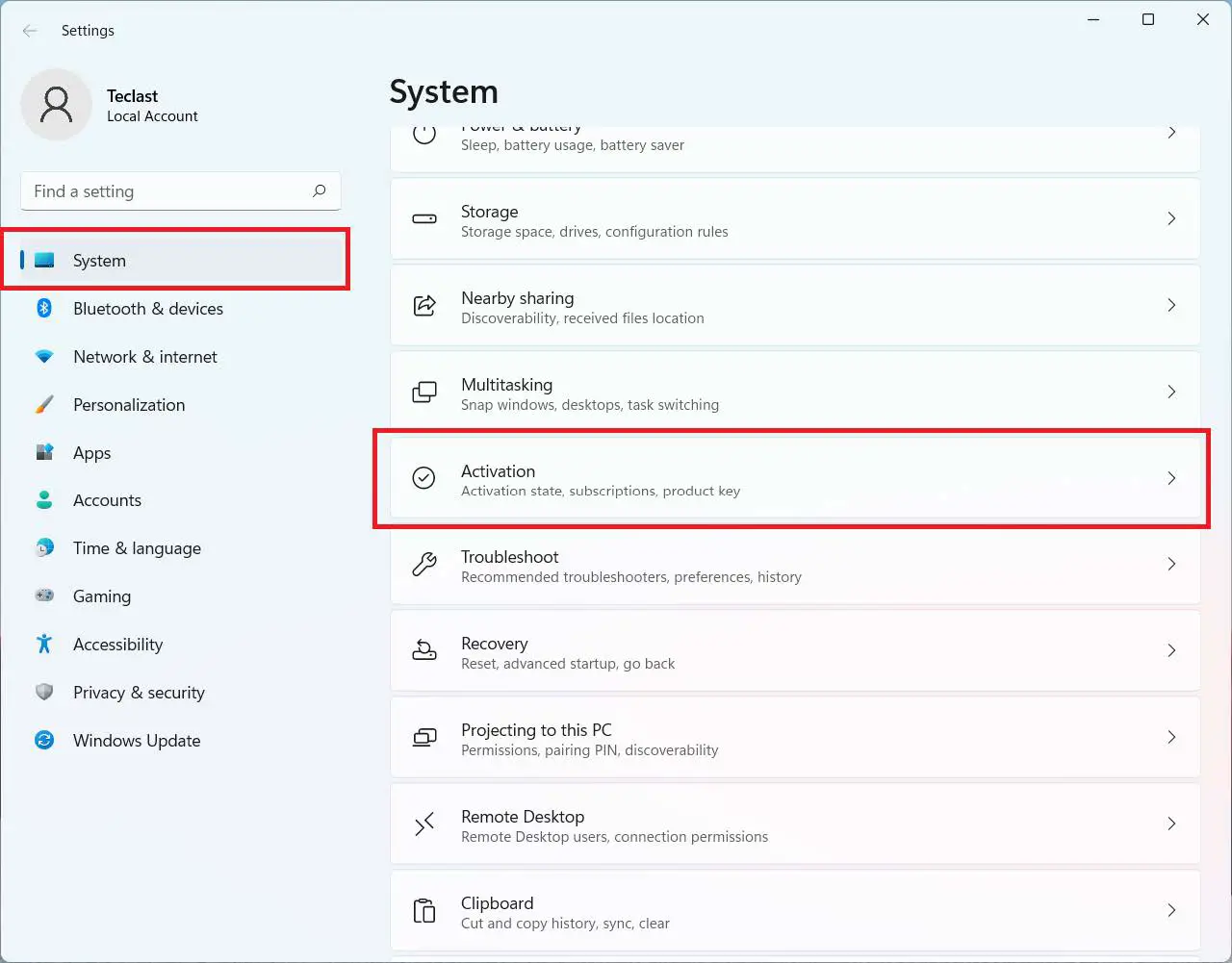The image size is (1232, 963).
Task: Click the Personalization paintbrush icon
Action: click(44, 404)
